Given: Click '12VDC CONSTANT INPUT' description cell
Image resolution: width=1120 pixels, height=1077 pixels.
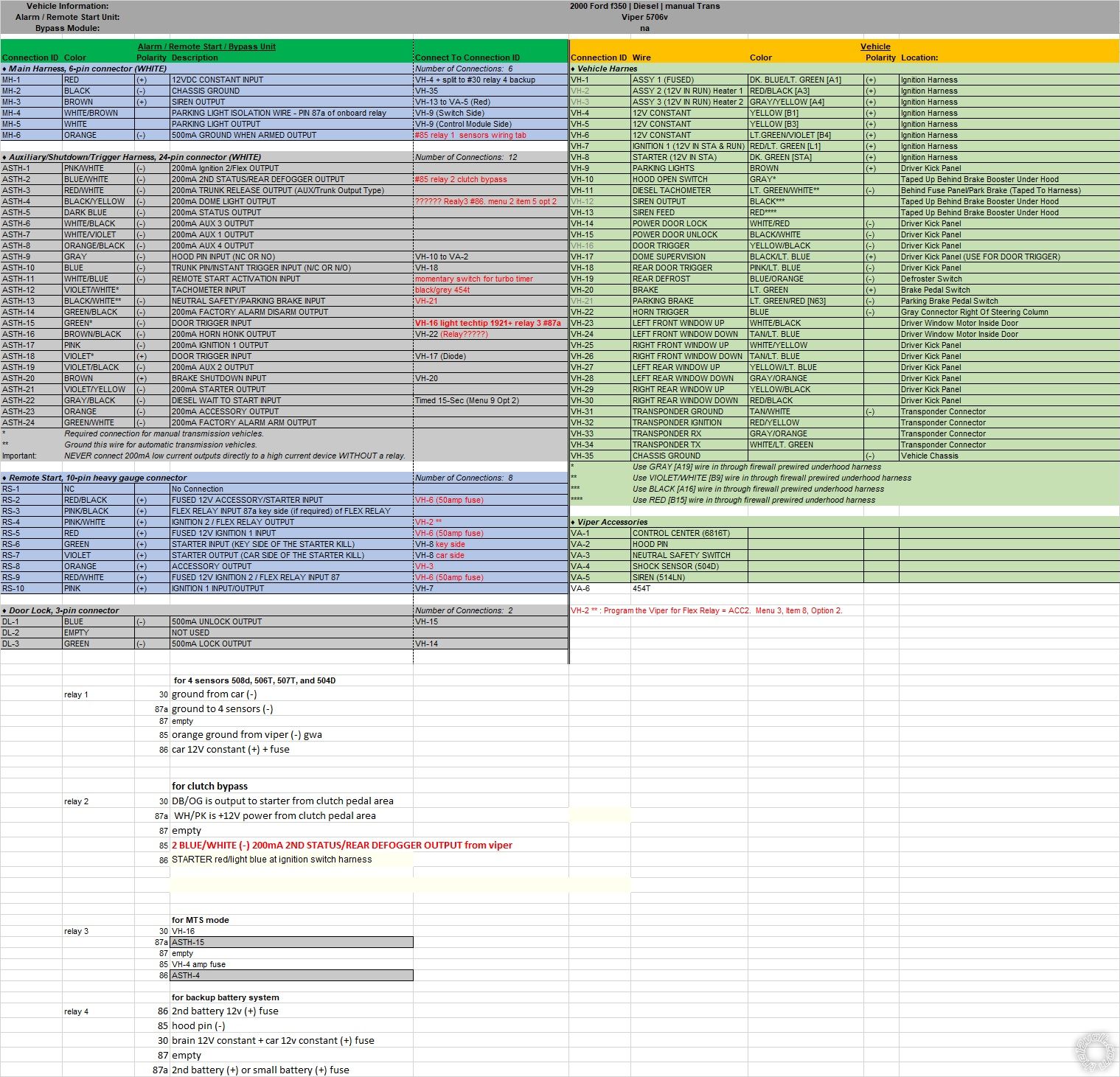Looking at the screenshot, I should pyautogui.click(x=291, y=80).
